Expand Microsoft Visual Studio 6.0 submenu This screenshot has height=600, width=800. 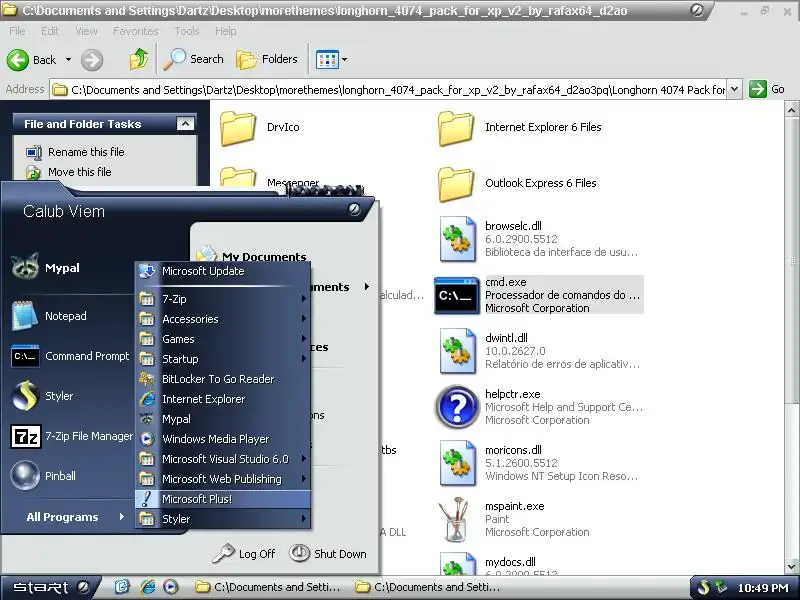pyautogui.click(x=222, y=459)
